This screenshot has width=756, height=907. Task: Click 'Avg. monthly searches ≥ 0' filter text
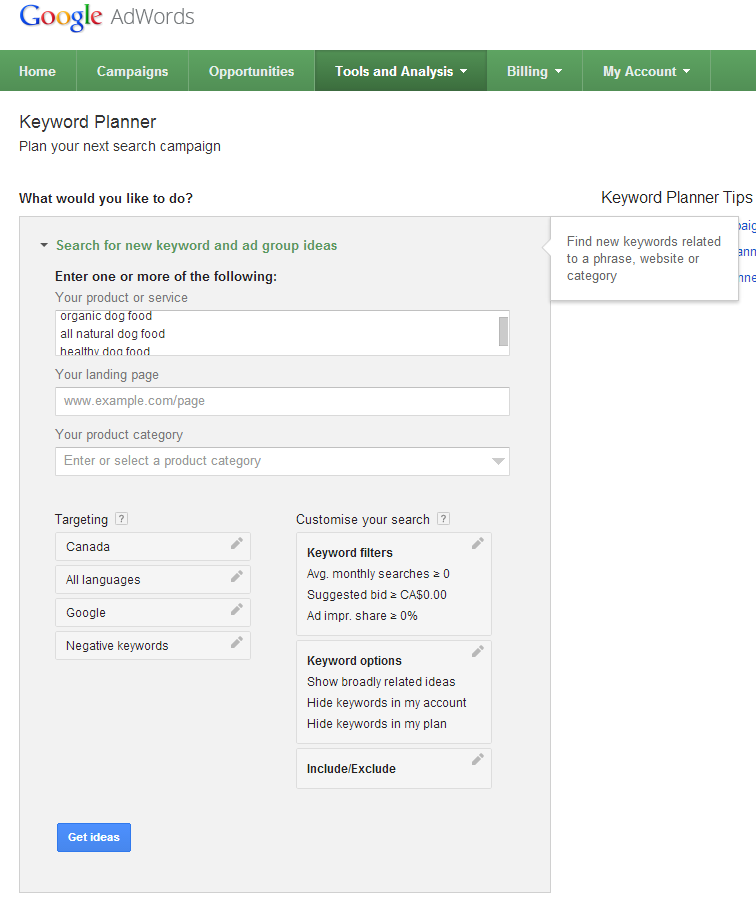378,574
